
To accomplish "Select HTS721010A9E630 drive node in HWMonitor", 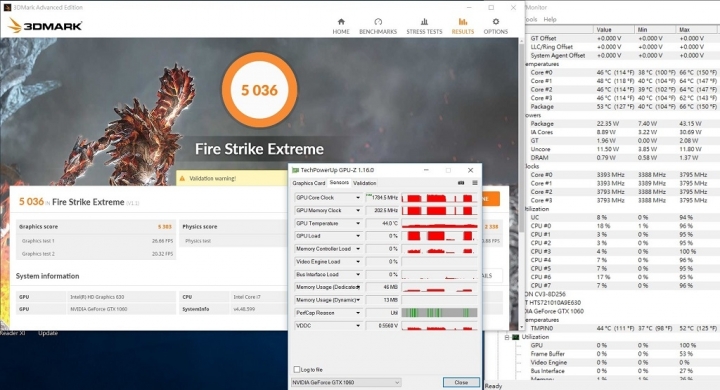I will point(553,303).
